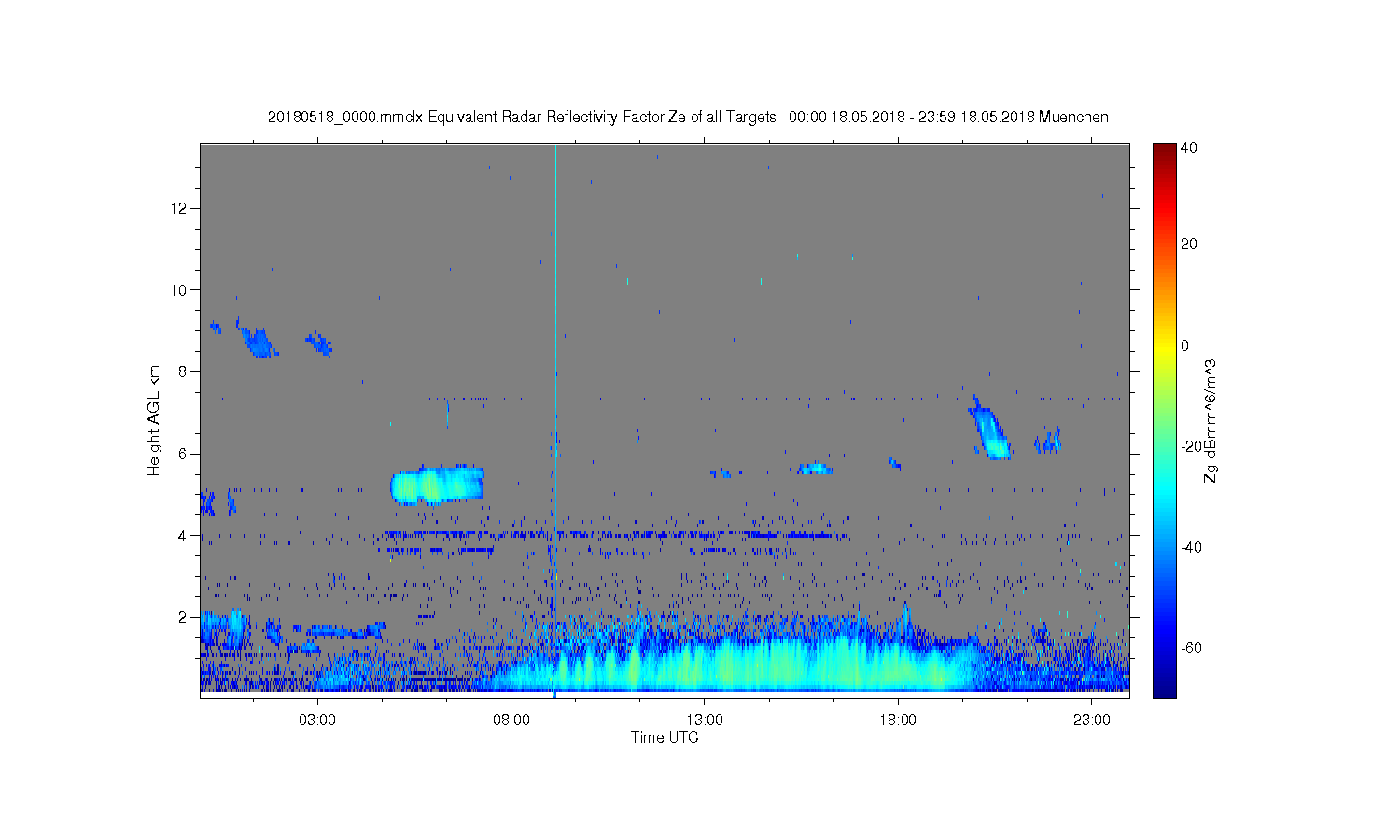Screen dimensions: 1400x840
Task: Click the green boundary layer echo at 13:00
Action: [x=707, y=663]
